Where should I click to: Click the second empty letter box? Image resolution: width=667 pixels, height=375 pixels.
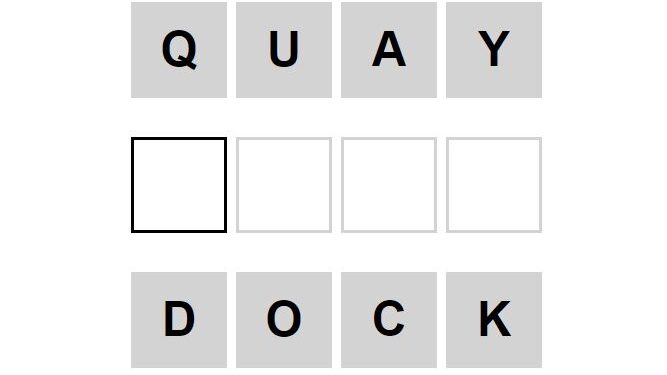point(284,185)
